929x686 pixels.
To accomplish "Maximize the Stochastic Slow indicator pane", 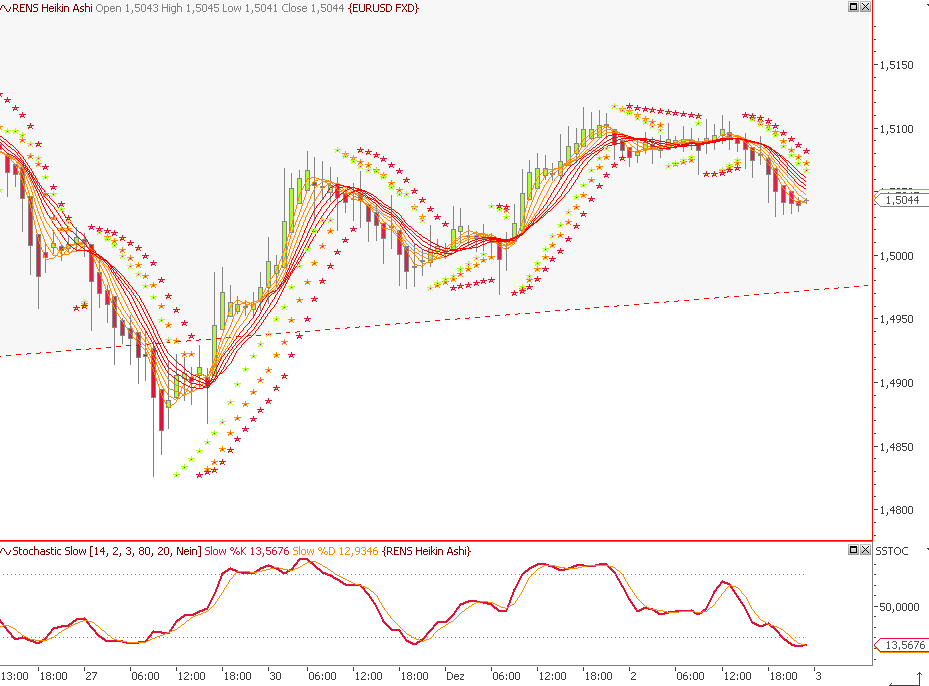I will [x=854, y=550].
